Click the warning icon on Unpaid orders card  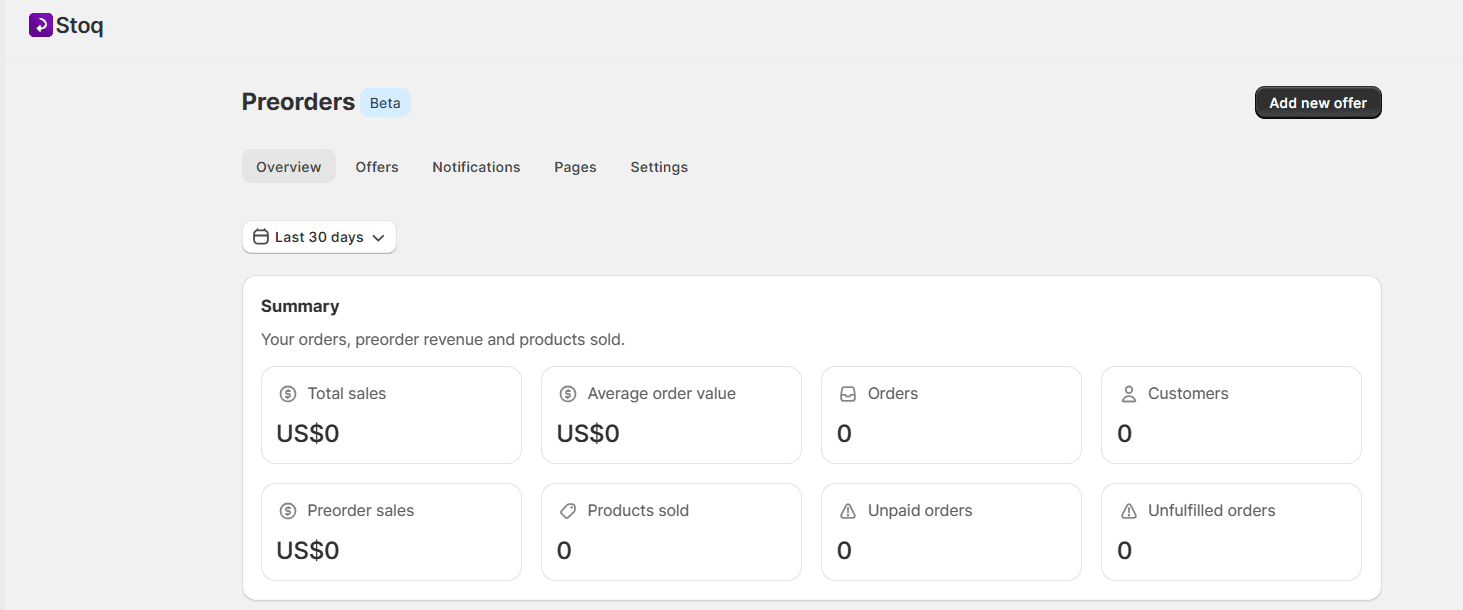(x=849, y=510)
